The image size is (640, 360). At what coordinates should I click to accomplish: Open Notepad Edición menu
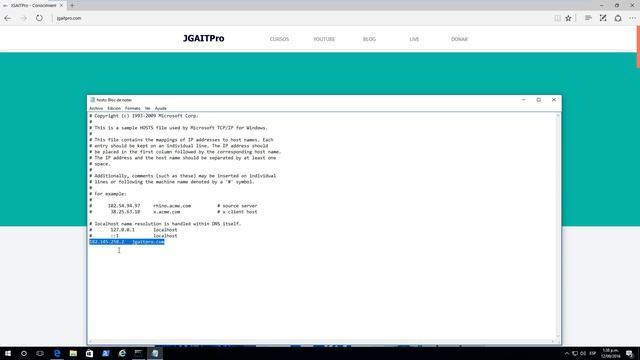click(114, 108)
